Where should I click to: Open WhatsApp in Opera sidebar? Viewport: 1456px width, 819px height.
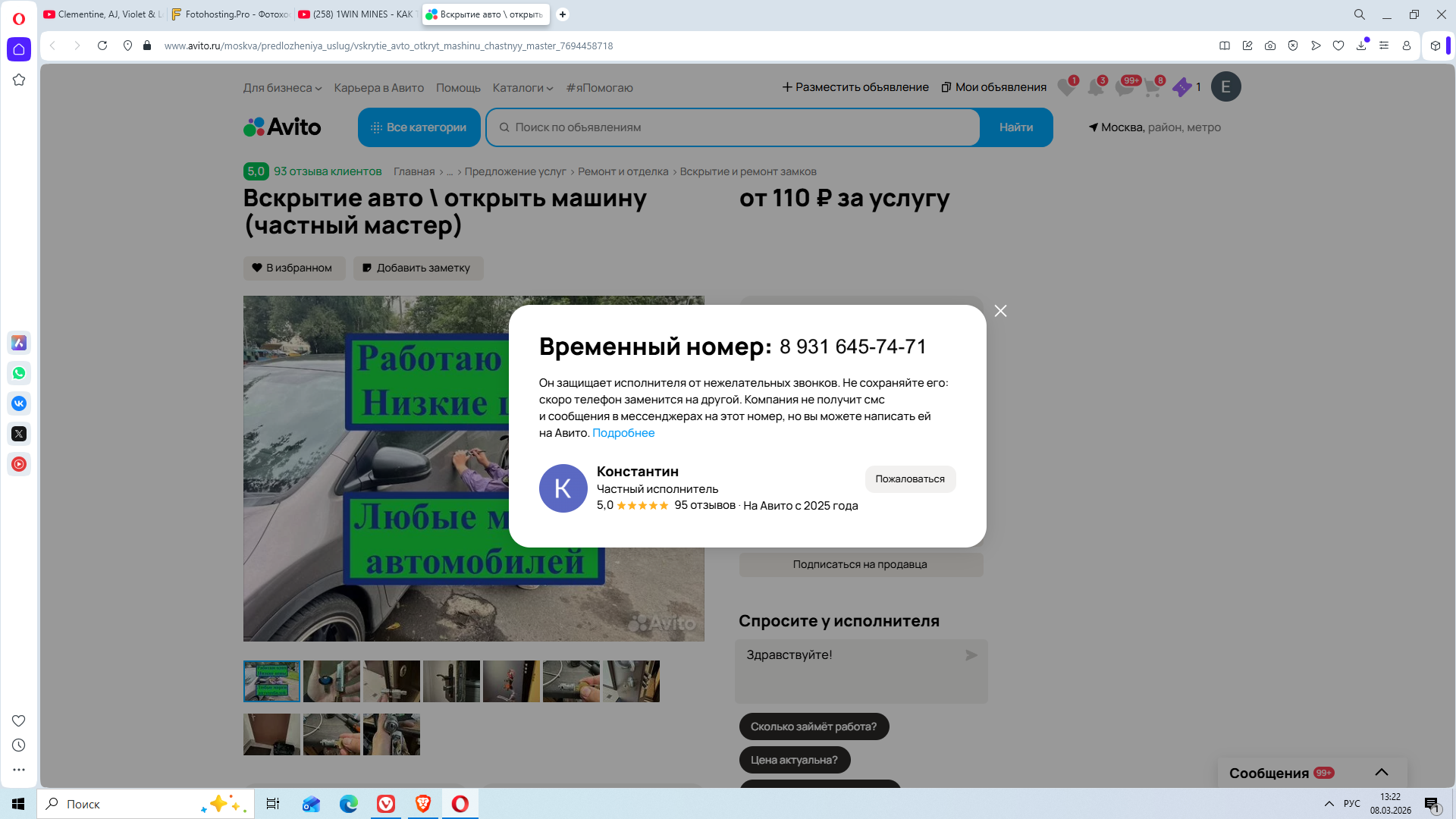(x=19, y=373)
